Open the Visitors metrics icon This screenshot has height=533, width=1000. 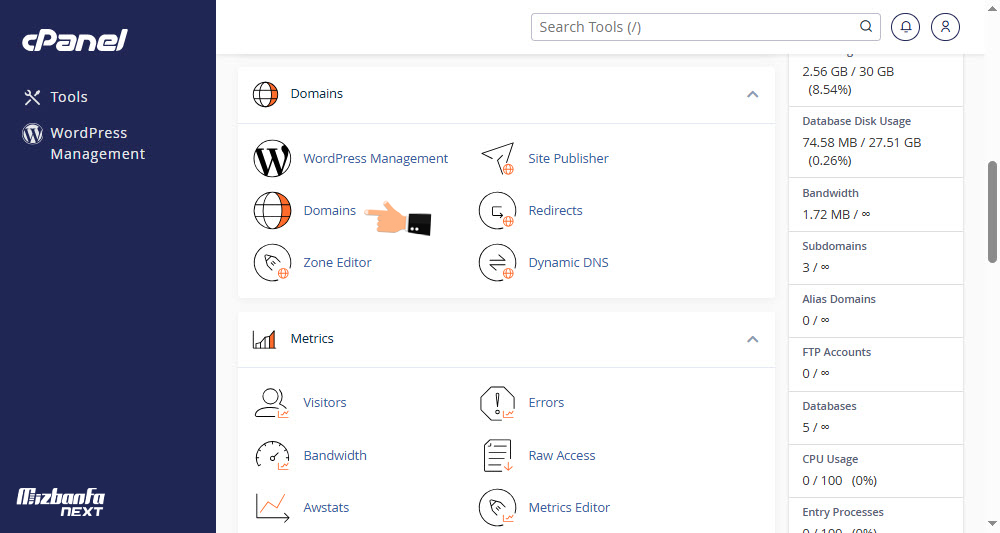click(x=271, y=403)
